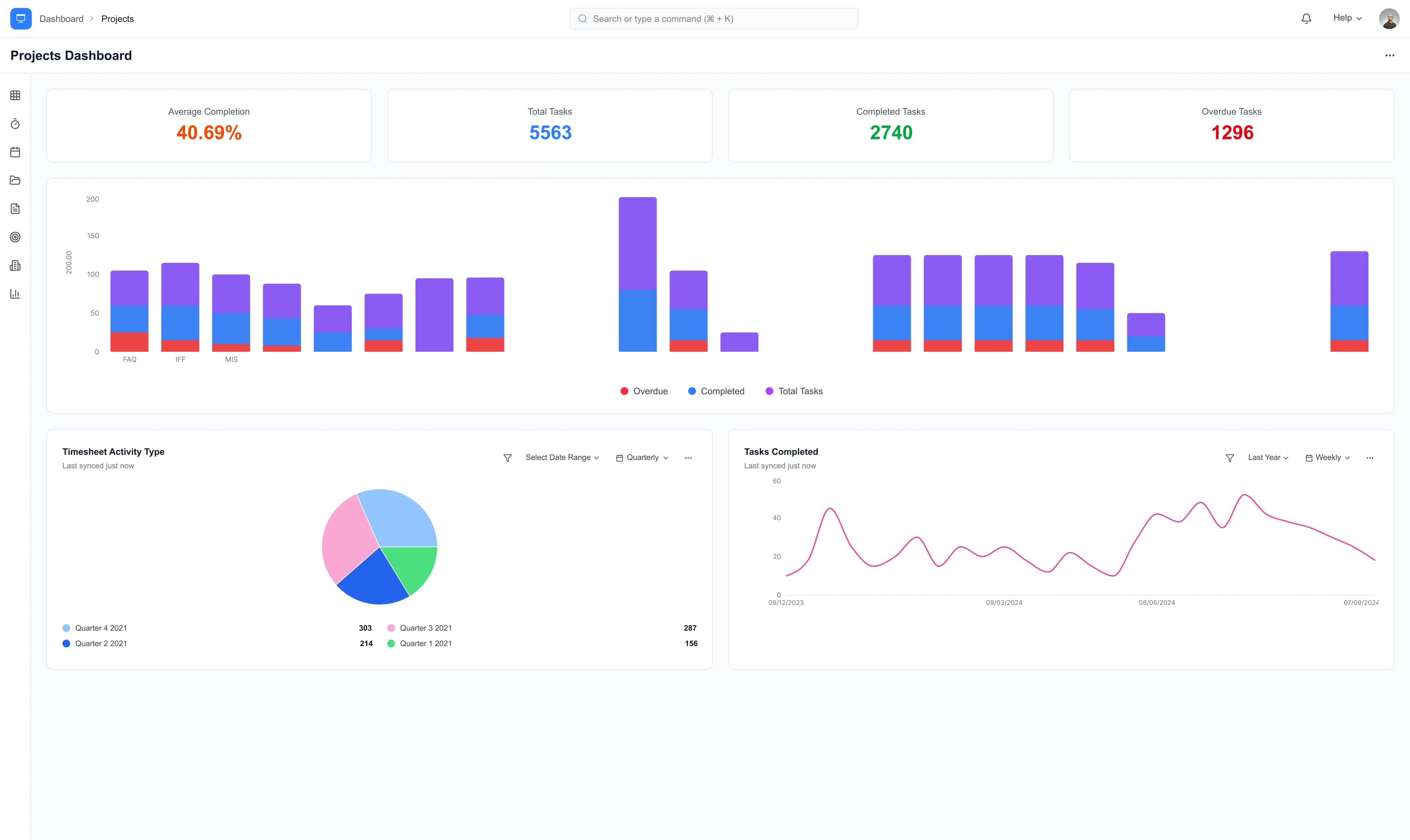Open the projects folder icon in sidebar
Image resolution: width=1410 pixels, height=840 pixels.
[15, 180]
